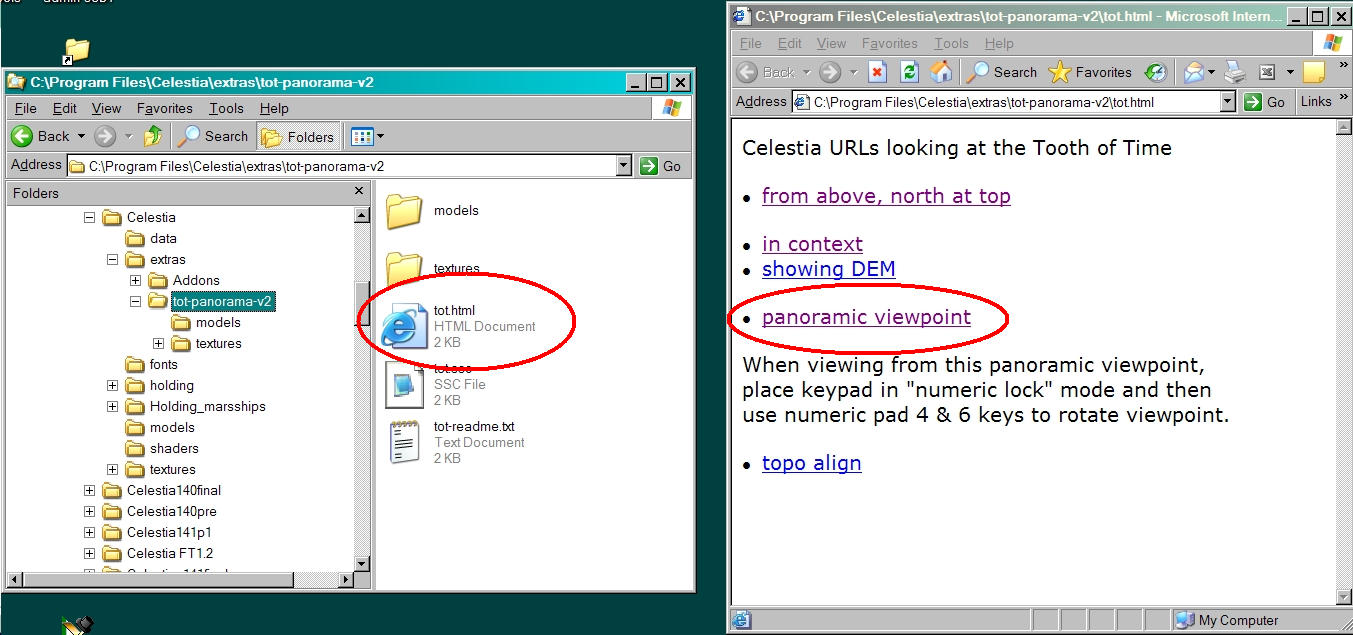Click the Forward arrow in Internet Explorer
This screenshot has height=635, width=1353.
tap(830, 72)
